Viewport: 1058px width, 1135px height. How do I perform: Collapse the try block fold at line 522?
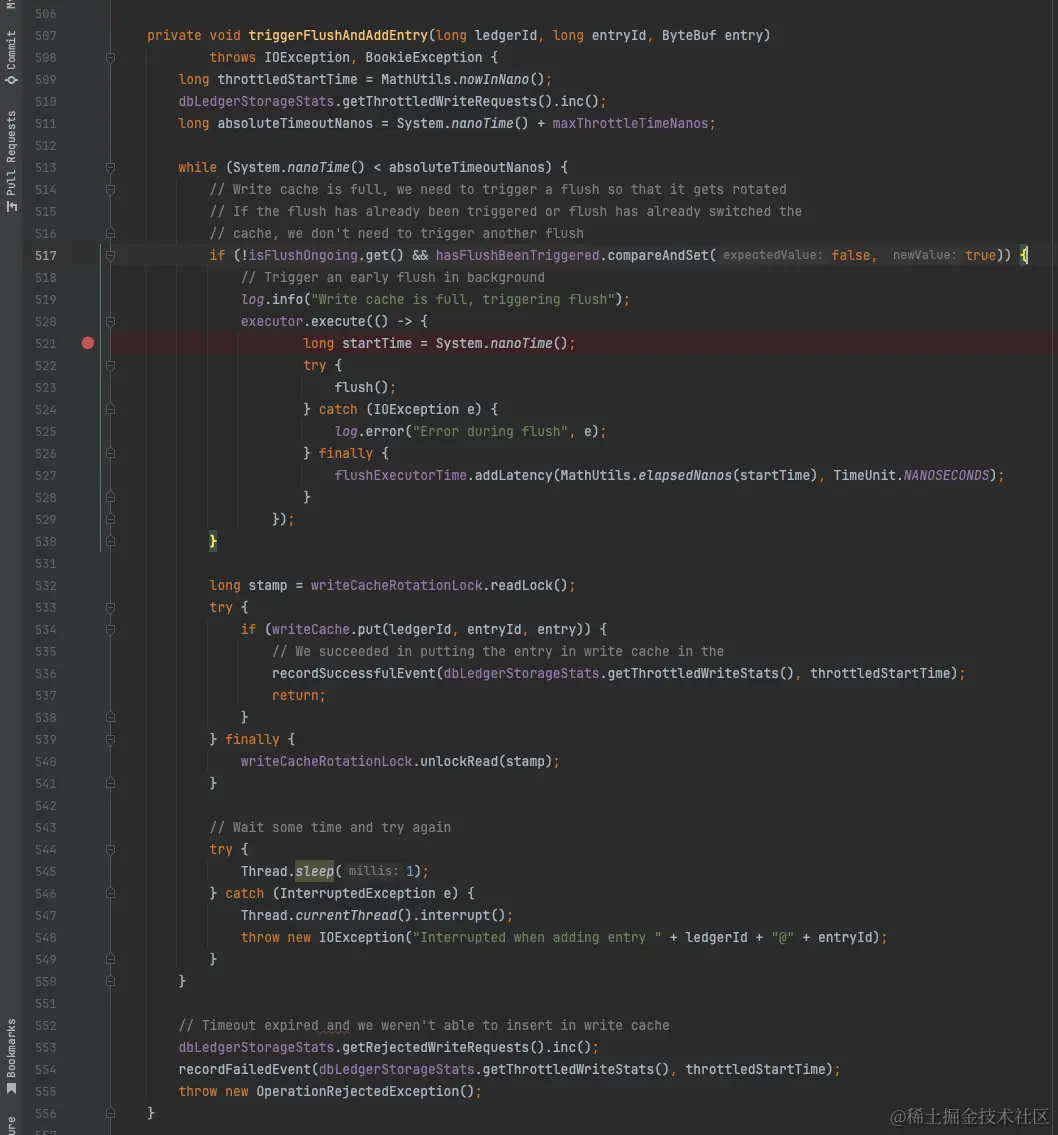(x=110, y=366)
